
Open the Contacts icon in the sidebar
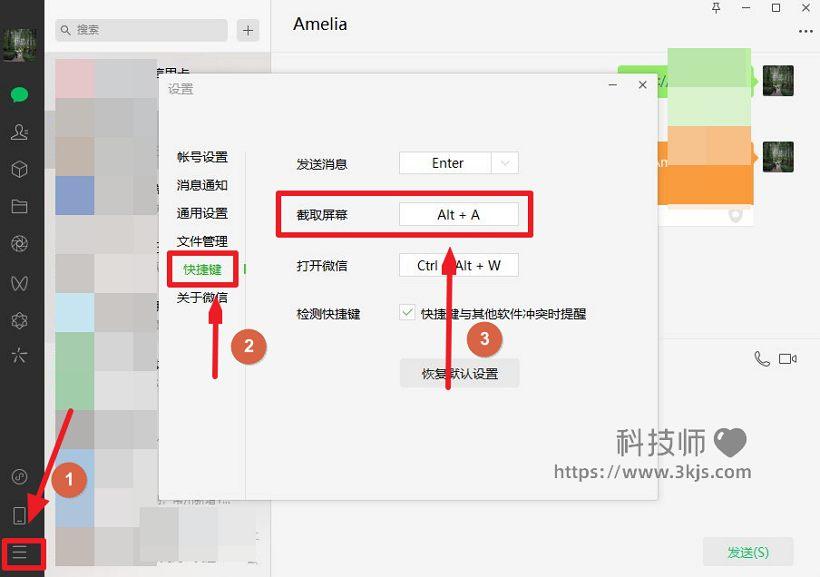(x=19, y=132)
